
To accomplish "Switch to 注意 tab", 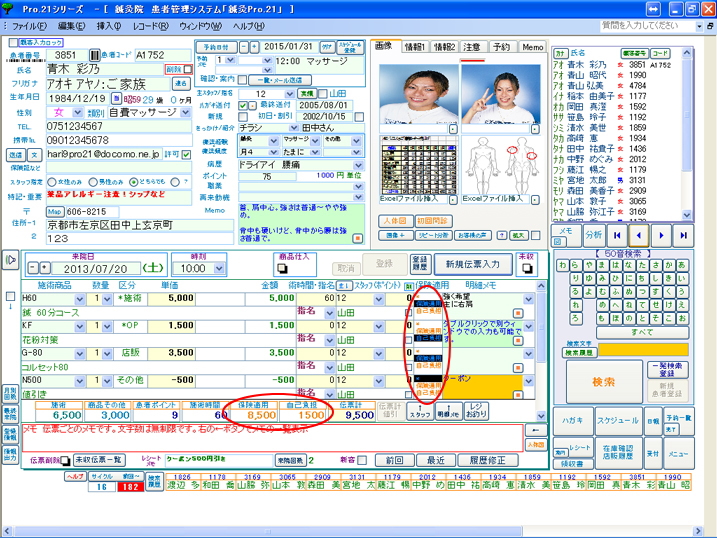I will pyautogui.click(x=471, y=47).
